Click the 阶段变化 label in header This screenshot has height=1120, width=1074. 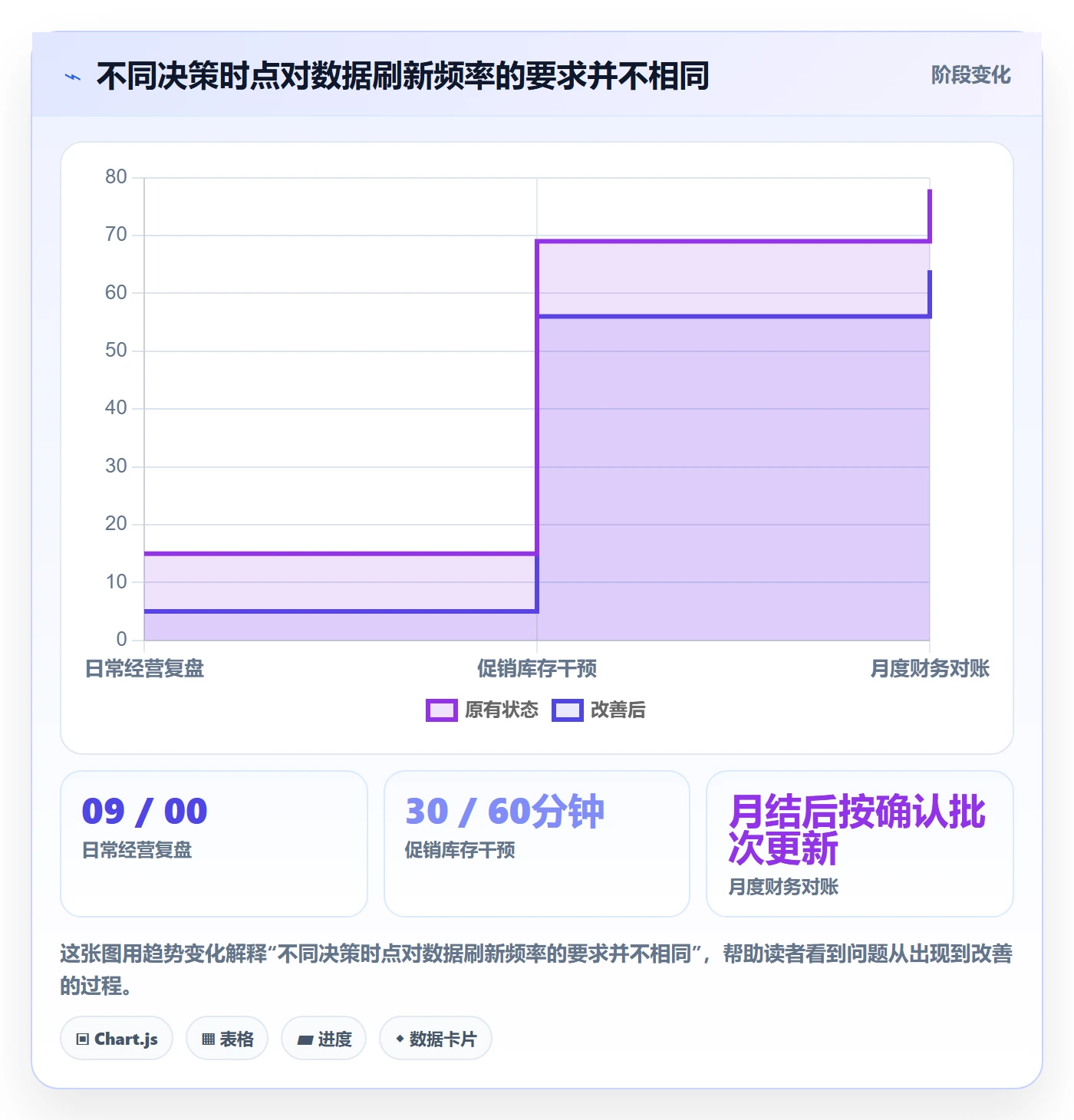[x=970, y=75]
